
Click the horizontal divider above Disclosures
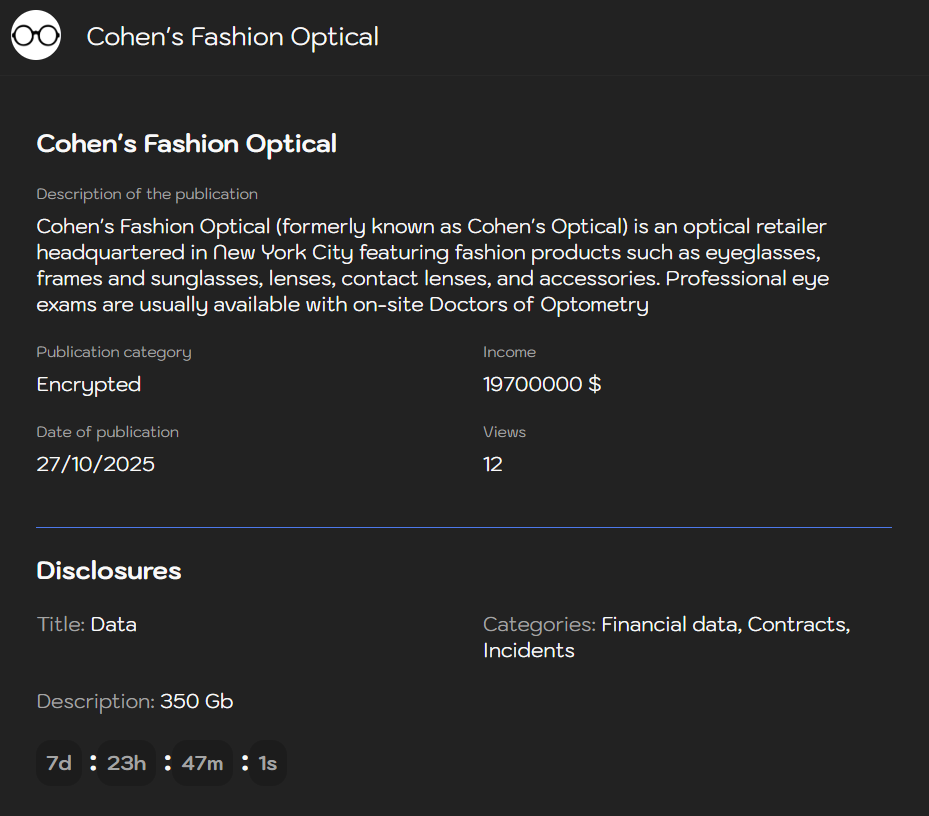point(464,525)
